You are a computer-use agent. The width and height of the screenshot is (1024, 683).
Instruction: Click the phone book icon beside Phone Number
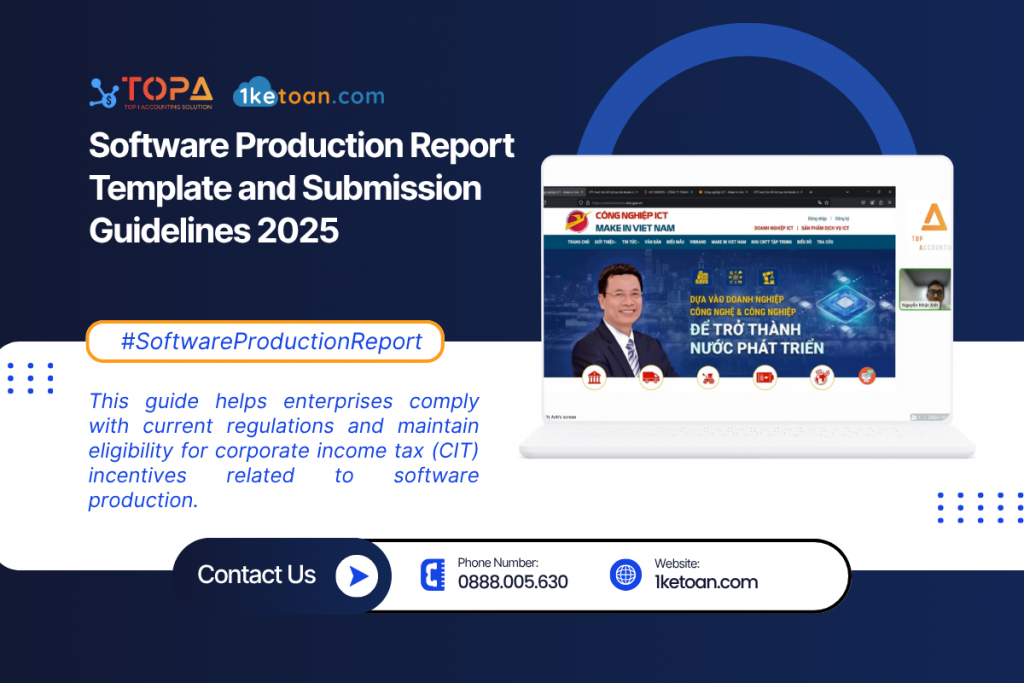(433, 574)
